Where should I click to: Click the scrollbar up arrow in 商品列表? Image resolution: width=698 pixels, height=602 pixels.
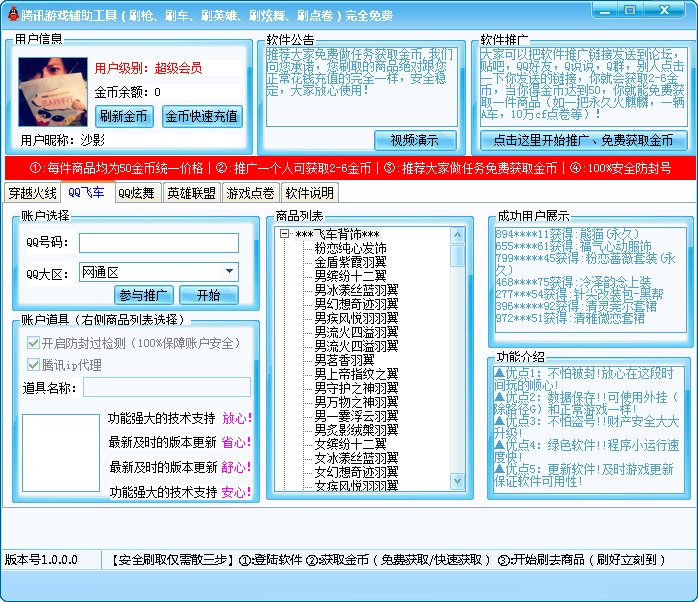click(457, 236)
